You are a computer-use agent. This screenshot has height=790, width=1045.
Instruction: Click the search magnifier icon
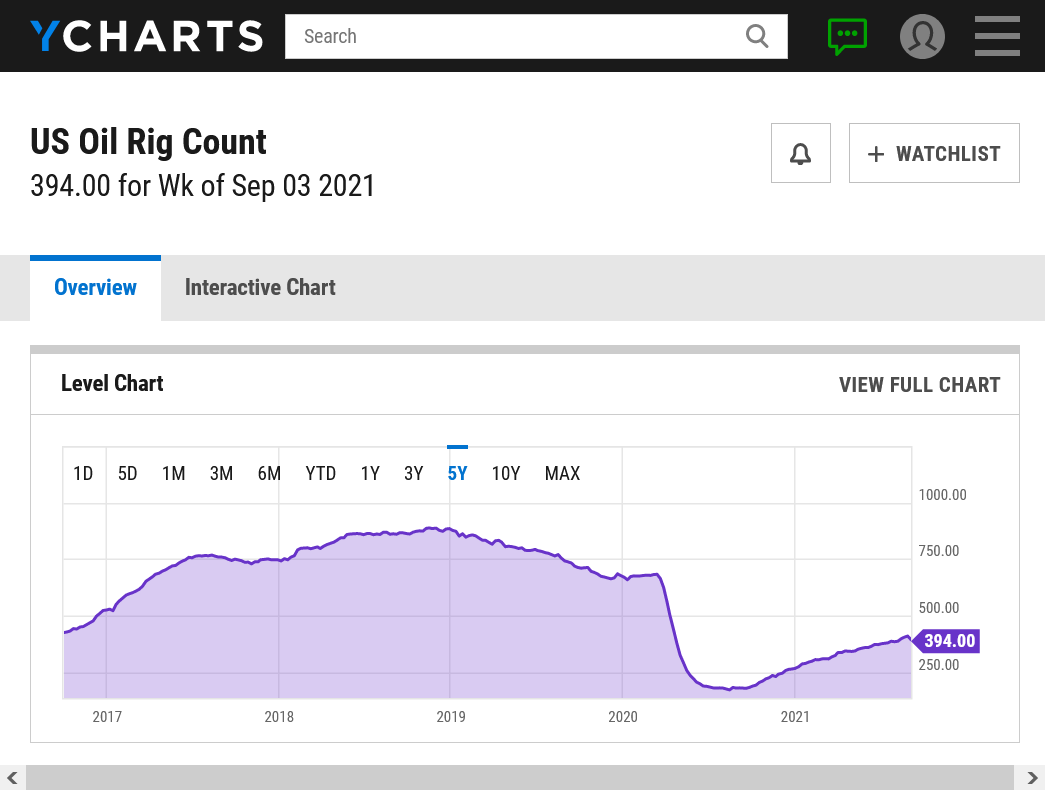756,36
